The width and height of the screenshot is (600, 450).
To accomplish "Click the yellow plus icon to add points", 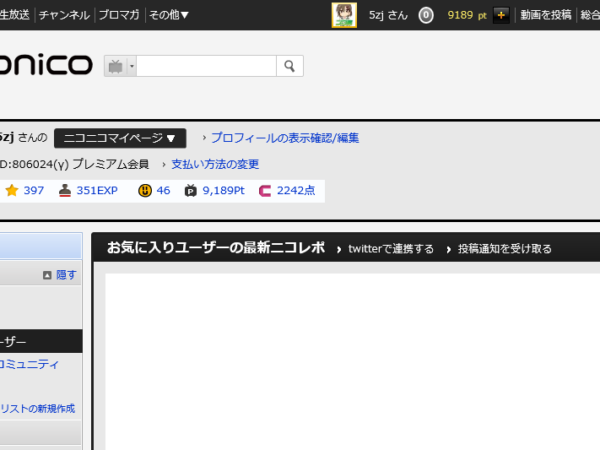I will pyautogui.click(x=501, y=15).
